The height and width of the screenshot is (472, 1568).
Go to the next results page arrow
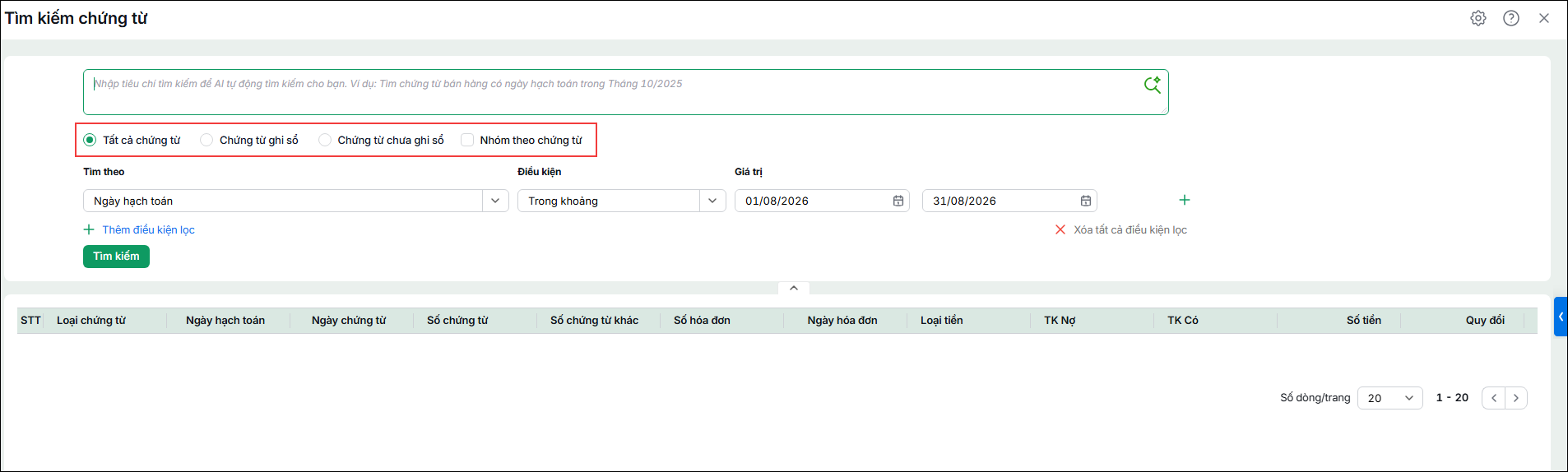pyautogui.click(x=1516, y=398)
